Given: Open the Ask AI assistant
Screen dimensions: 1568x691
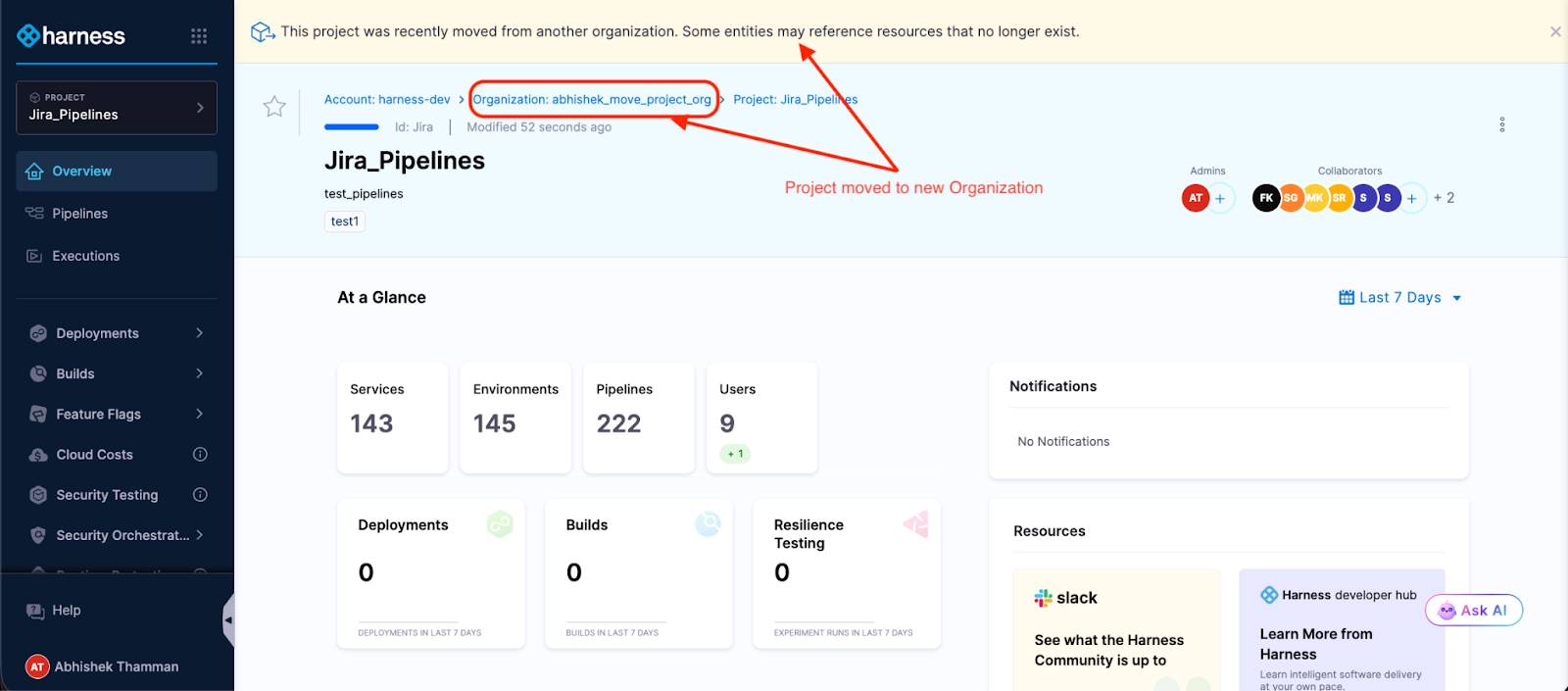Looking at the screenshot, I should (1474, 611).
